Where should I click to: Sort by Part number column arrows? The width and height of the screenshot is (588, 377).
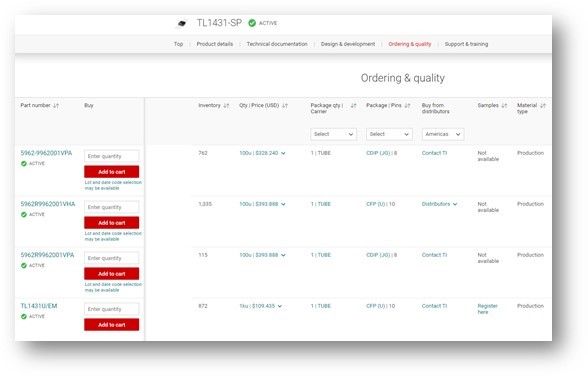pos(56,105)
